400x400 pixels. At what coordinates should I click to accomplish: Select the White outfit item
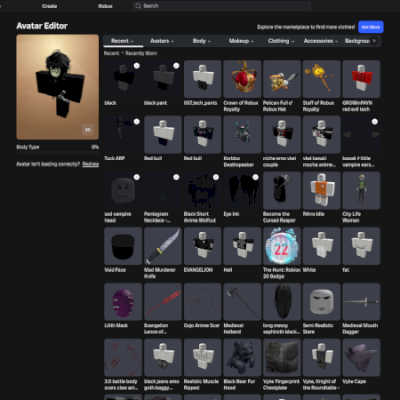(x=322, y=246)
